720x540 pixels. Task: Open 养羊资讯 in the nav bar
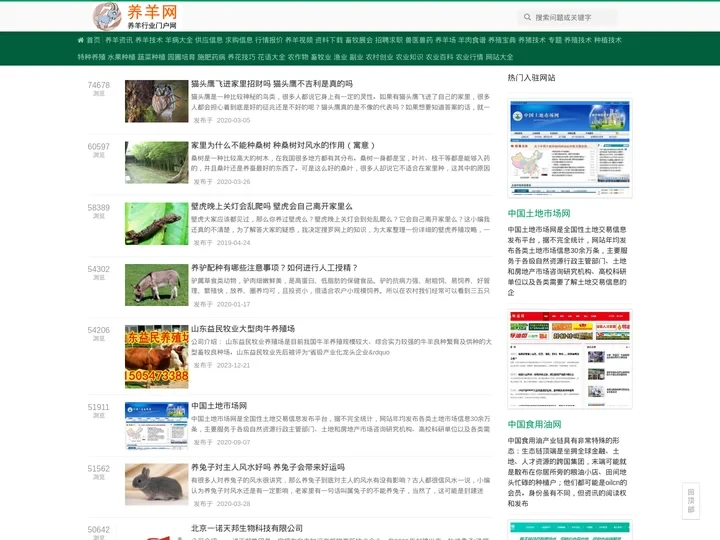[x=119, y=40]
